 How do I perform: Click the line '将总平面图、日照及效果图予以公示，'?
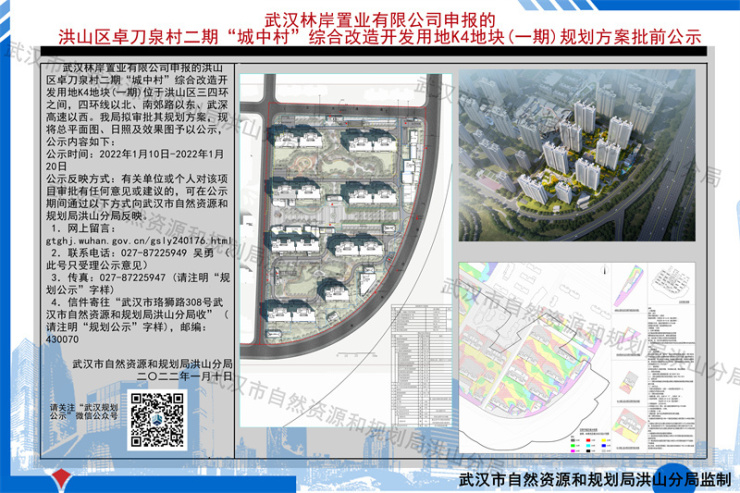pyautogui.click(x=135, y=129)
